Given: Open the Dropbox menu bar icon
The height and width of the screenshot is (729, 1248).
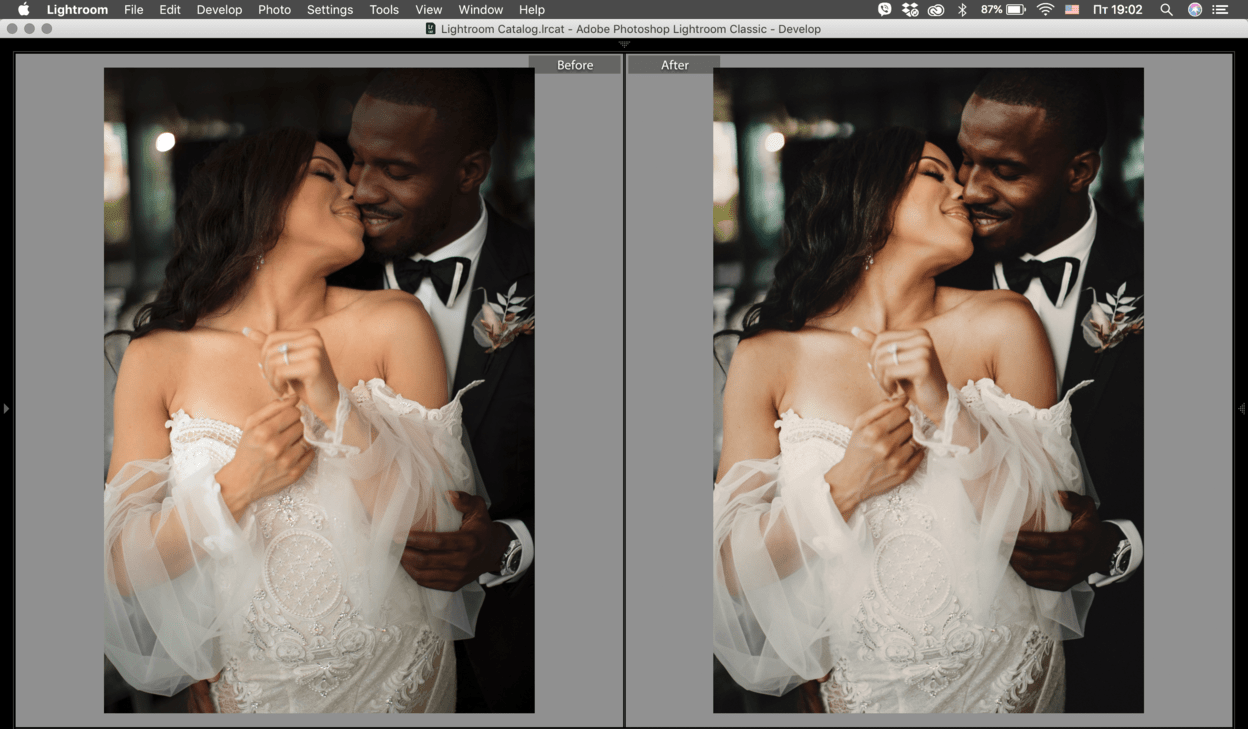Looking at the screenshot, I should point(910,9).
